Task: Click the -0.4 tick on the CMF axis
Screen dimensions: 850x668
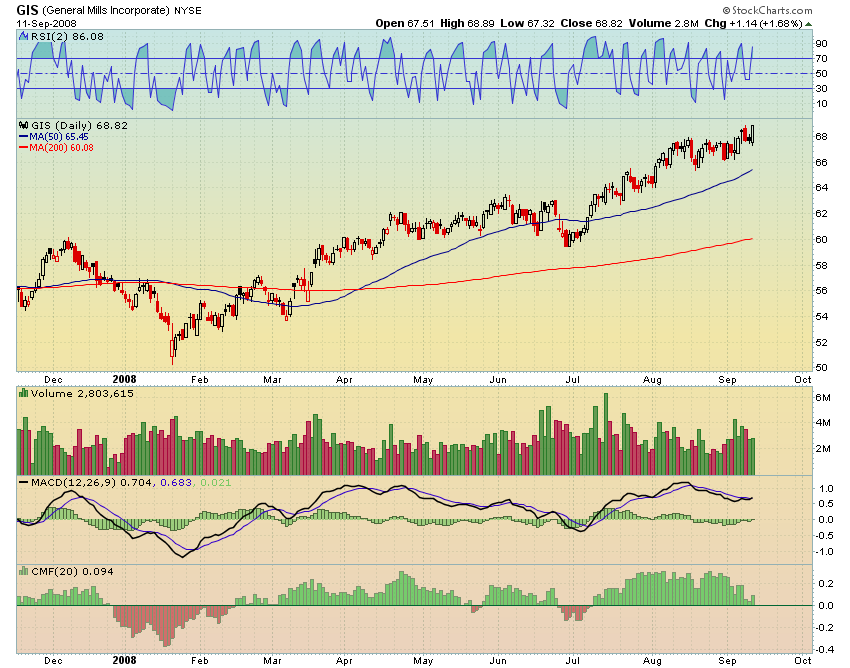Action: click(825, 650)
